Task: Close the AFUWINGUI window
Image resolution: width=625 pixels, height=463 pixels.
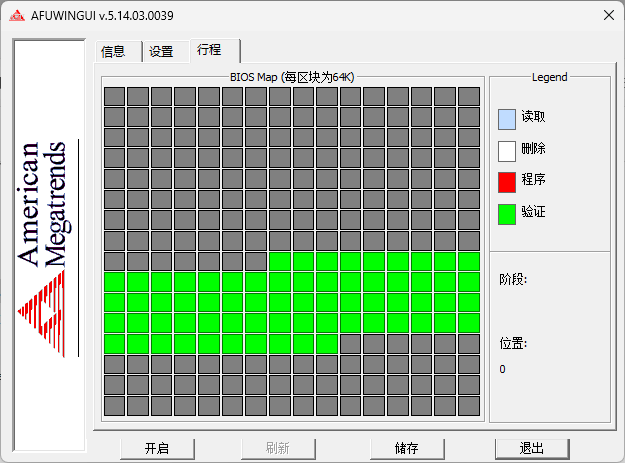Action: pyautogui.click(x=609, y=16)
